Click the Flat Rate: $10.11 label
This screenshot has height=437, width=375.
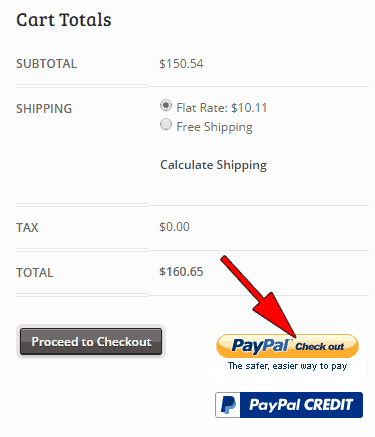[x=222, y=108]
